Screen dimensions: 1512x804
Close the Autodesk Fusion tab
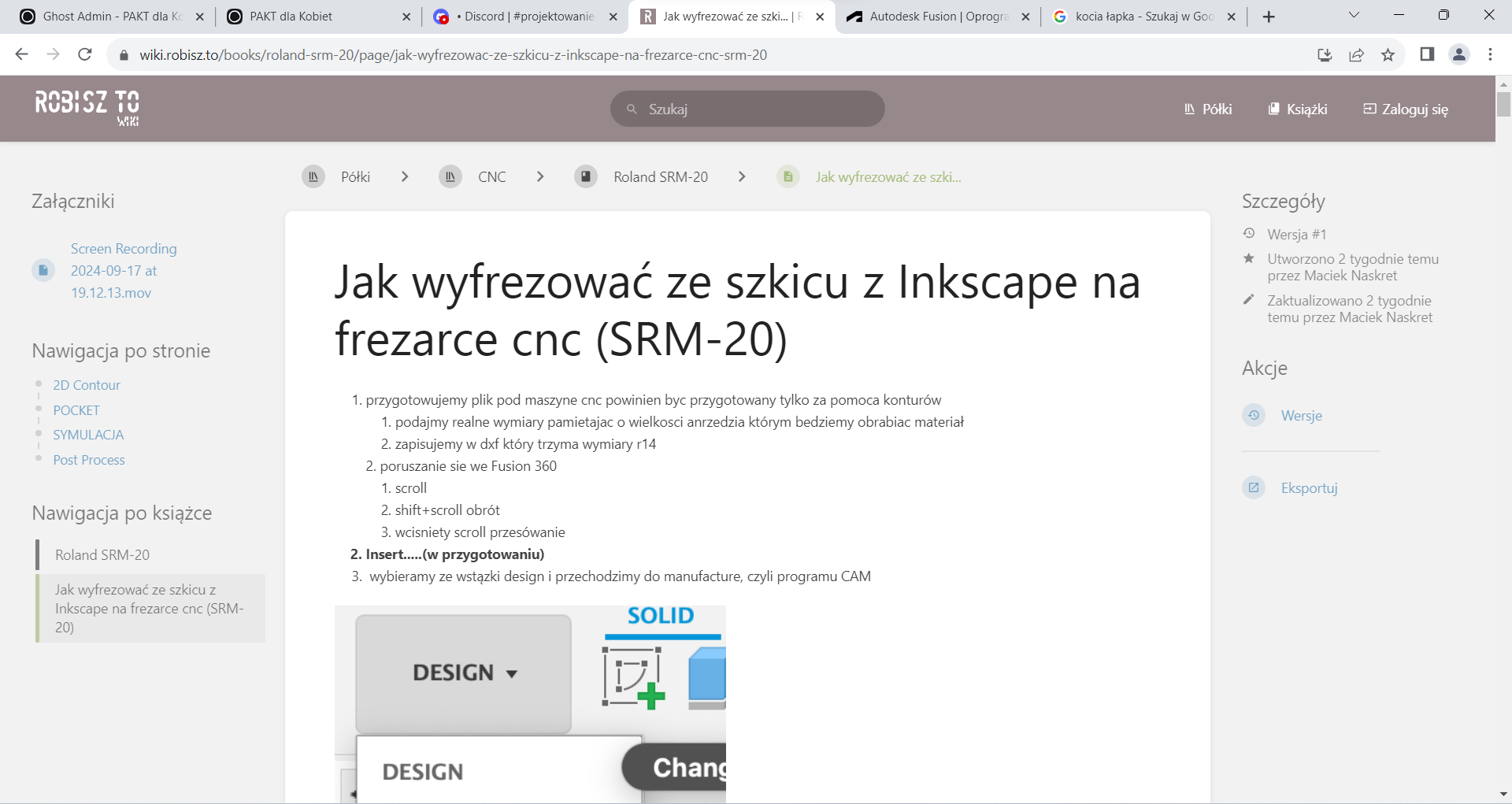tap(1025, 17)
